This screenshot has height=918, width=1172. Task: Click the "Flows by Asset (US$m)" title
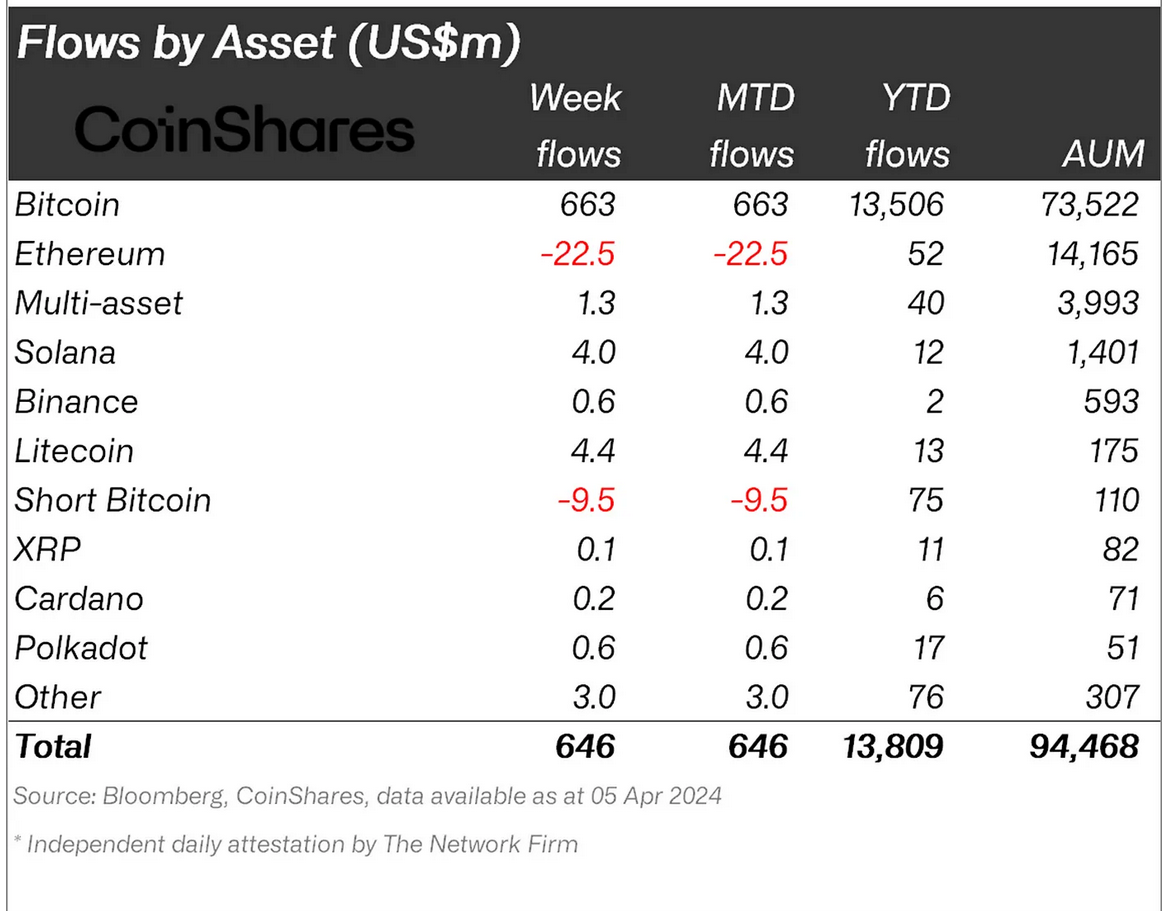point(268,45)
